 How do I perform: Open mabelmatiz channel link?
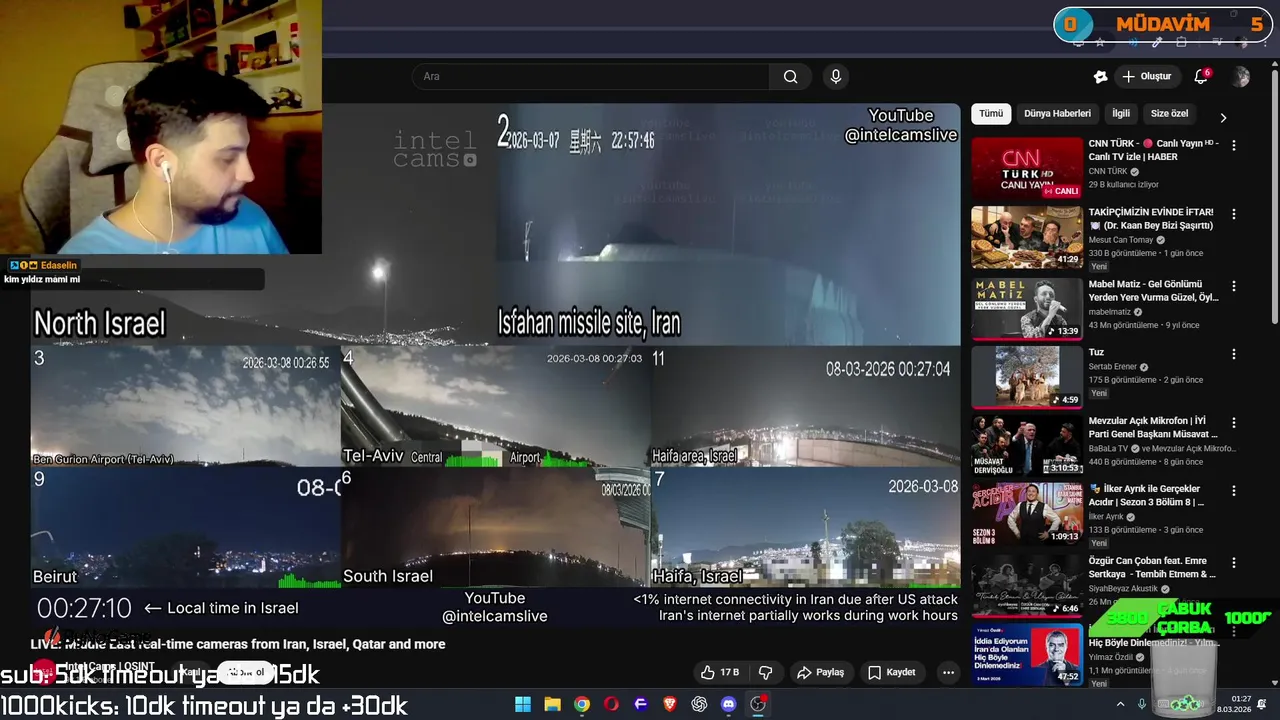1110,312
